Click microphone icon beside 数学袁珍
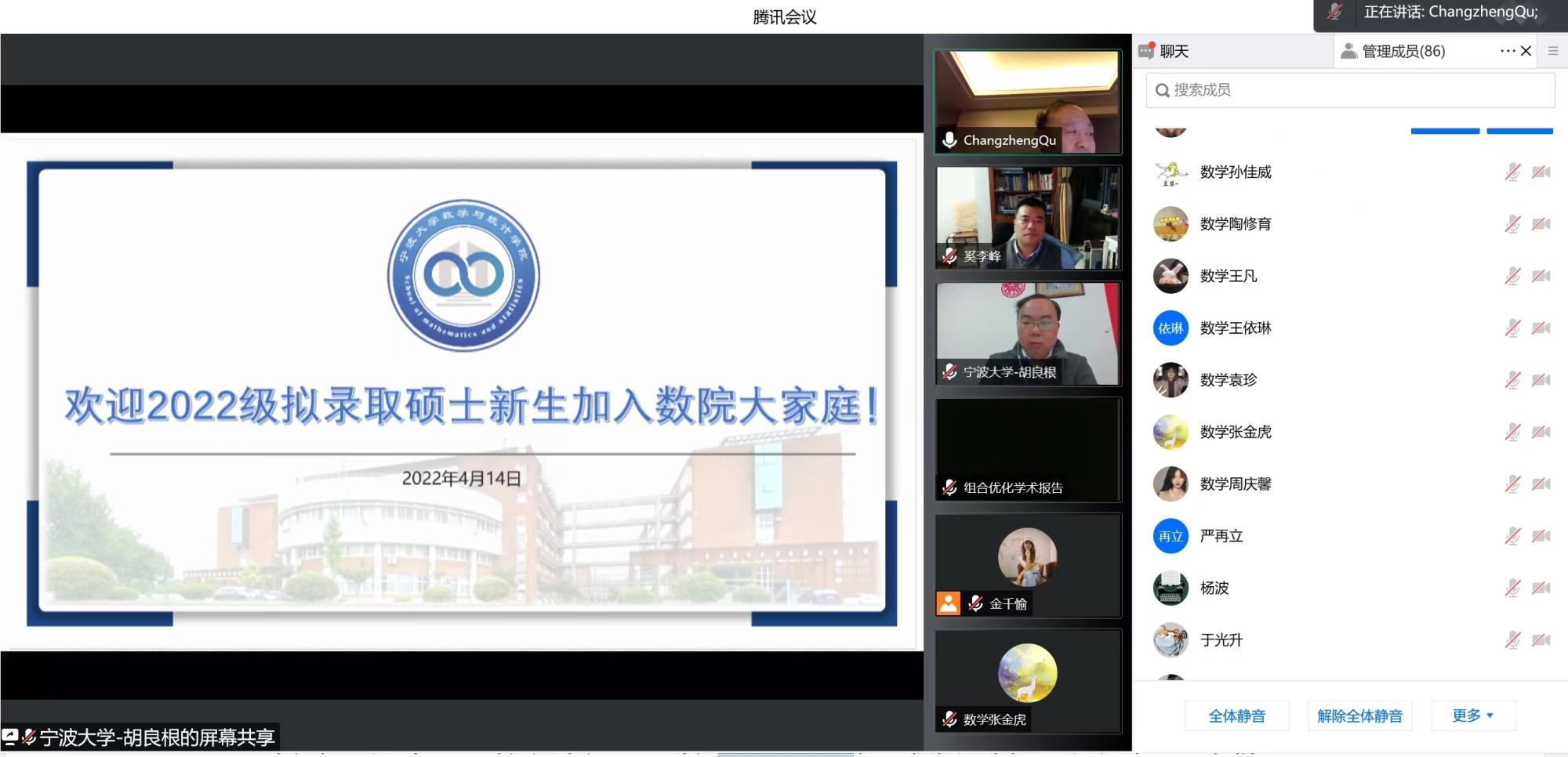Viewport: 1568px width, 757px height. click(x=1512, y=380)
